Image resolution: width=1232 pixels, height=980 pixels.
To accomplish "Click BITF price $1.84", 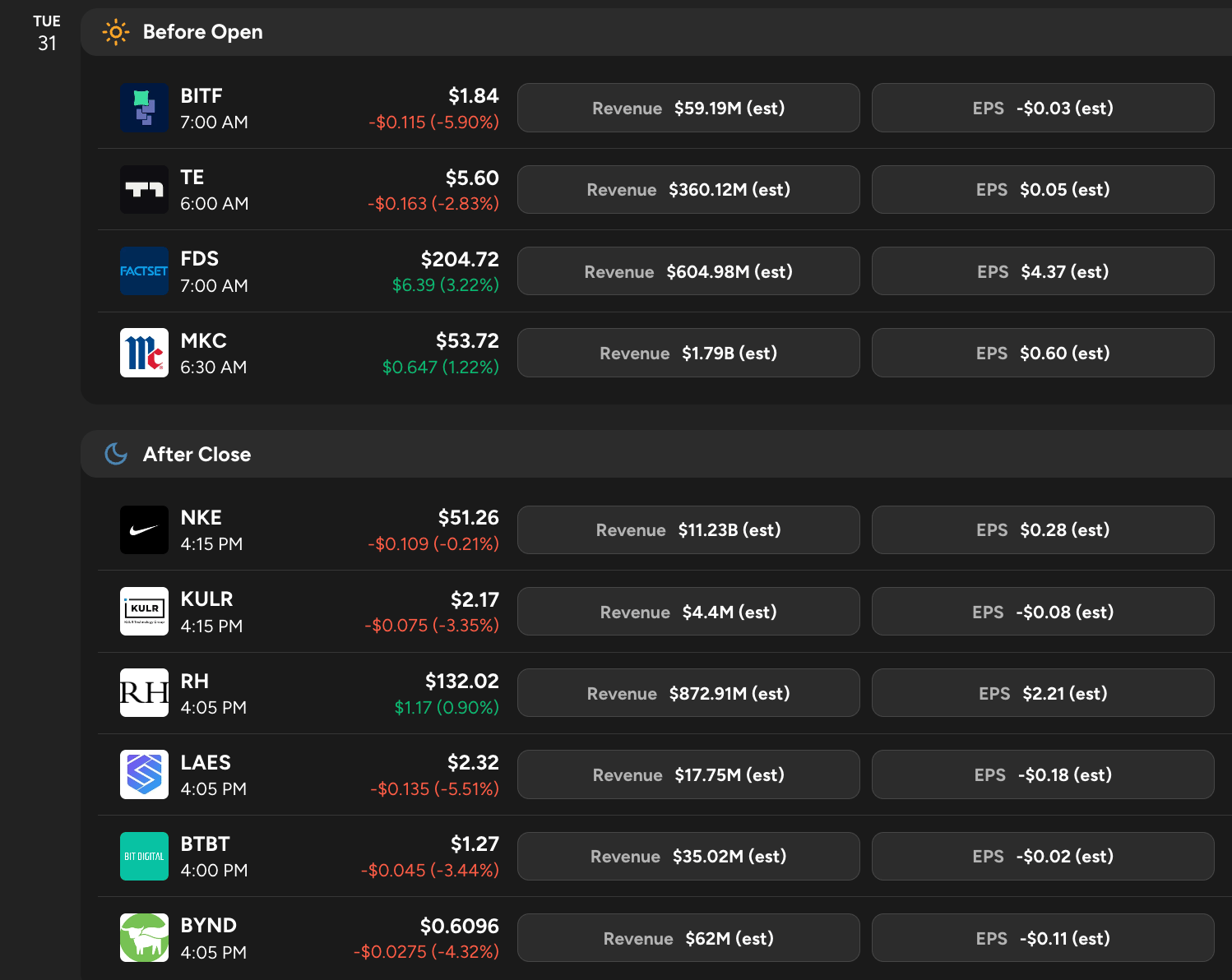I will click(x=474, y=96).
